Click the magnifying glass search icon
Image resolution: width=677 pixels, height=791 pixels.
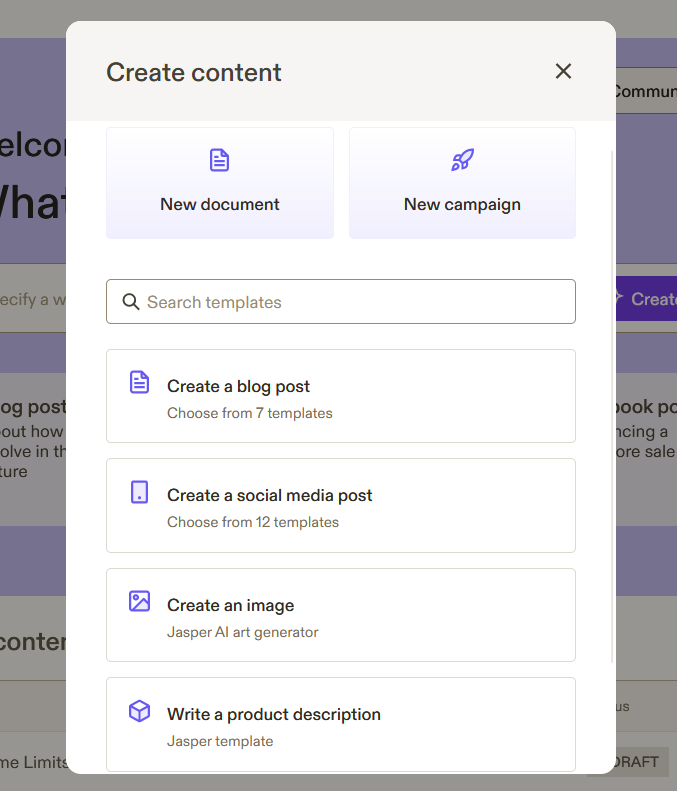[130, 302]
